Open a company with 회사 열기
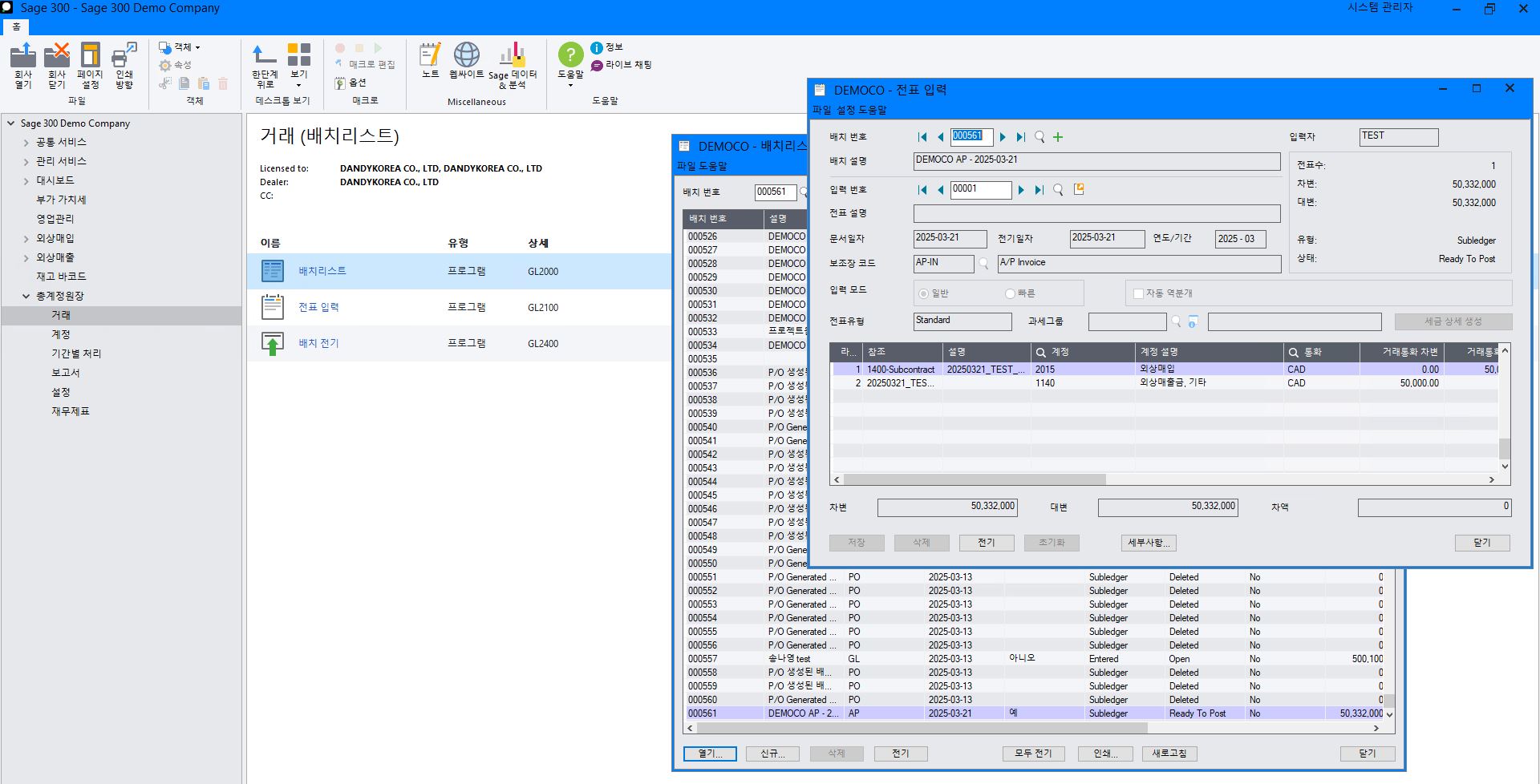 click(x=23, y=65)
